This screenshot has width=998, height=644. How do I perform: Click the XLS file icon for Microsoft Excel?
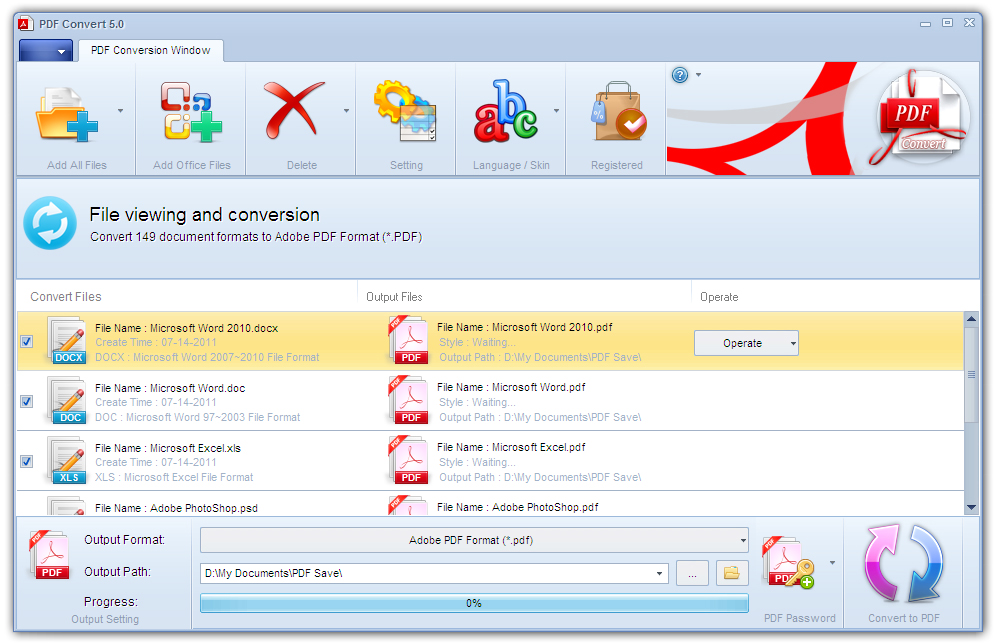coord(67,461)
